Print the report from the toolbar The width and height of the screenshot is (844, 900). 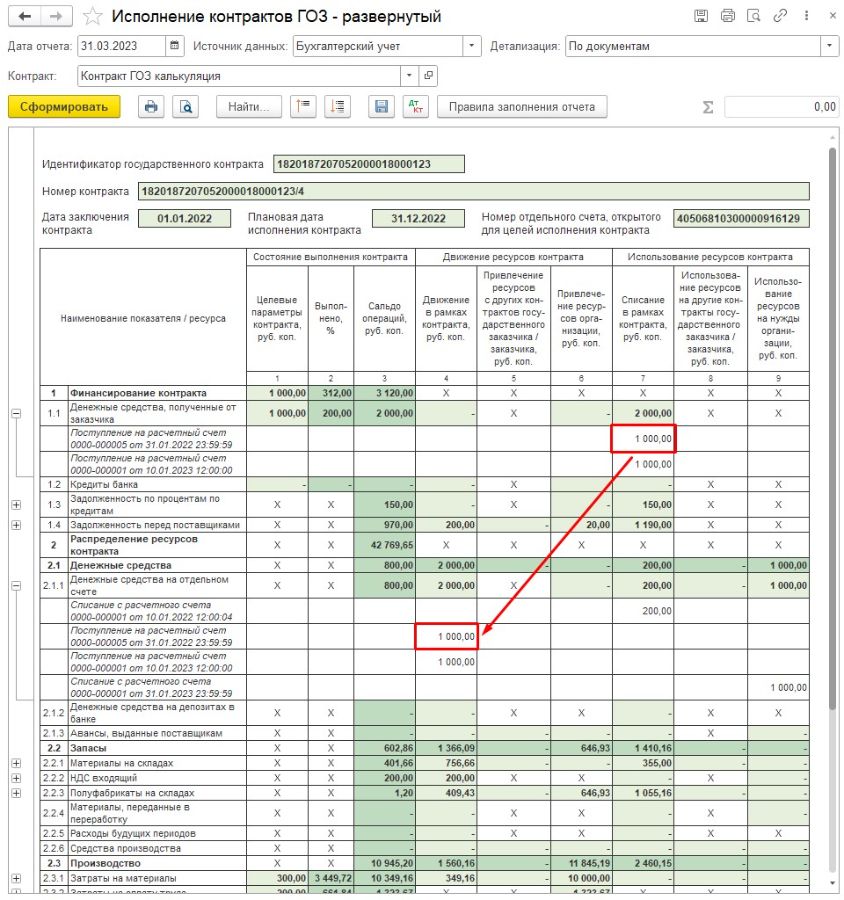coord(151,107)
